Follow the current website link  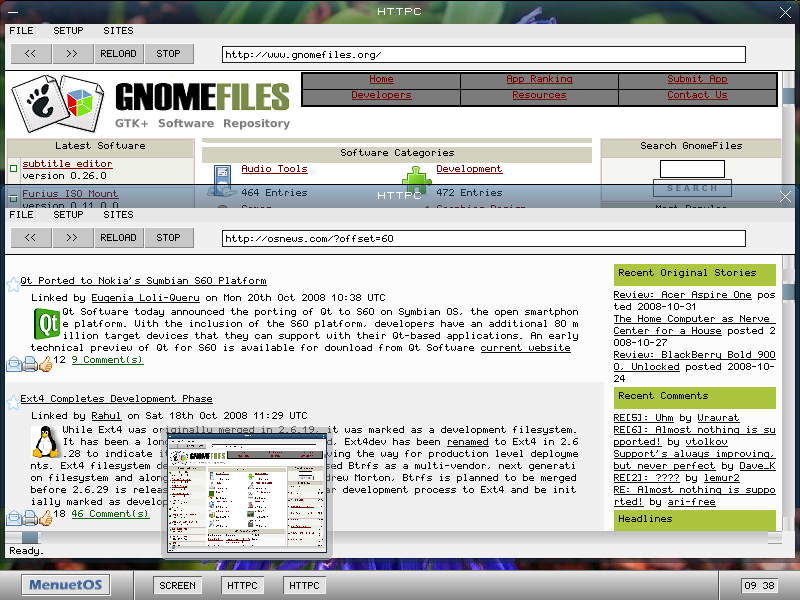(x=526, y=348)
